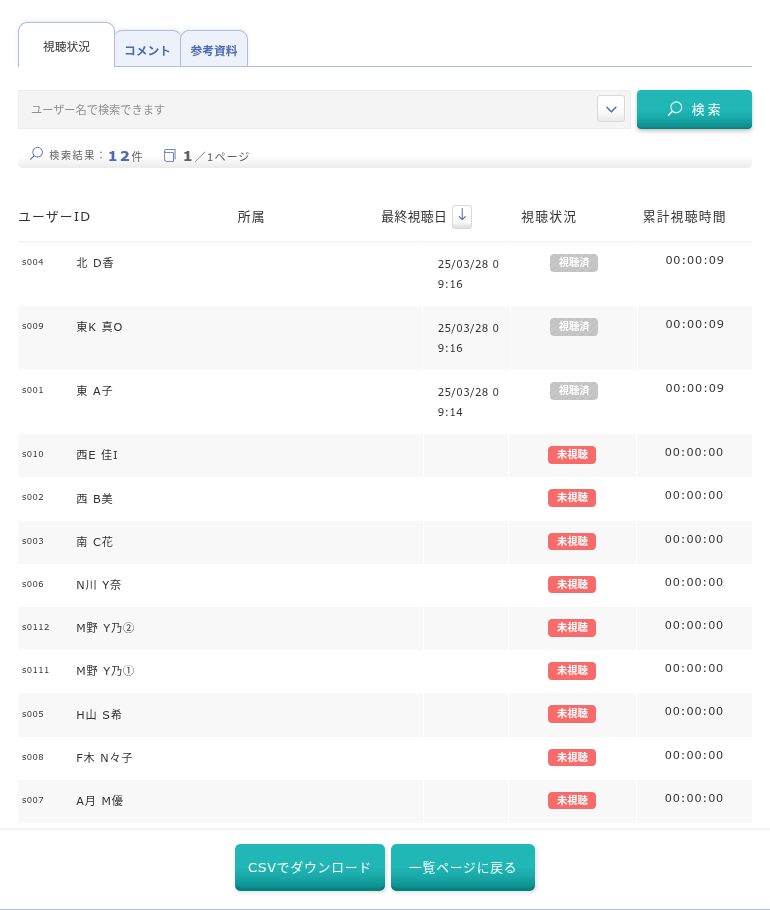770x910 pixels.
Task: Switch to the コメント tab
Action: point(147,50)
